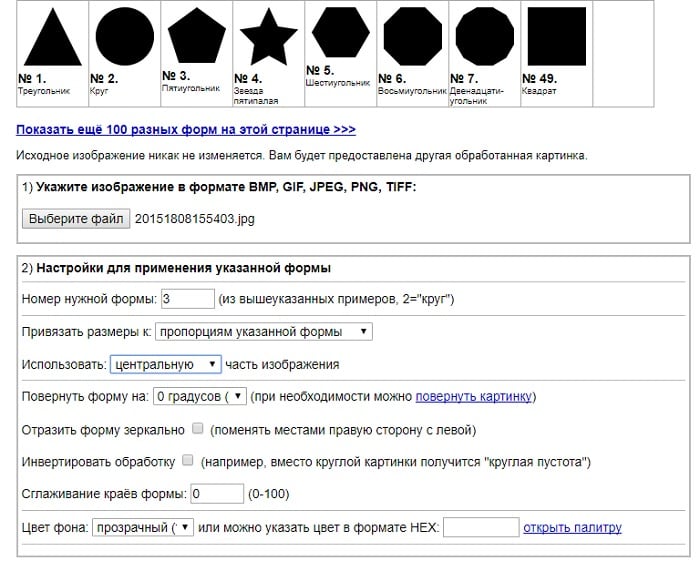The height and width of the screenshot is (561, 700).
Task: Expand the image part dropdown 'центральную'
Action: pyautogui.click(x=164, y=364)
